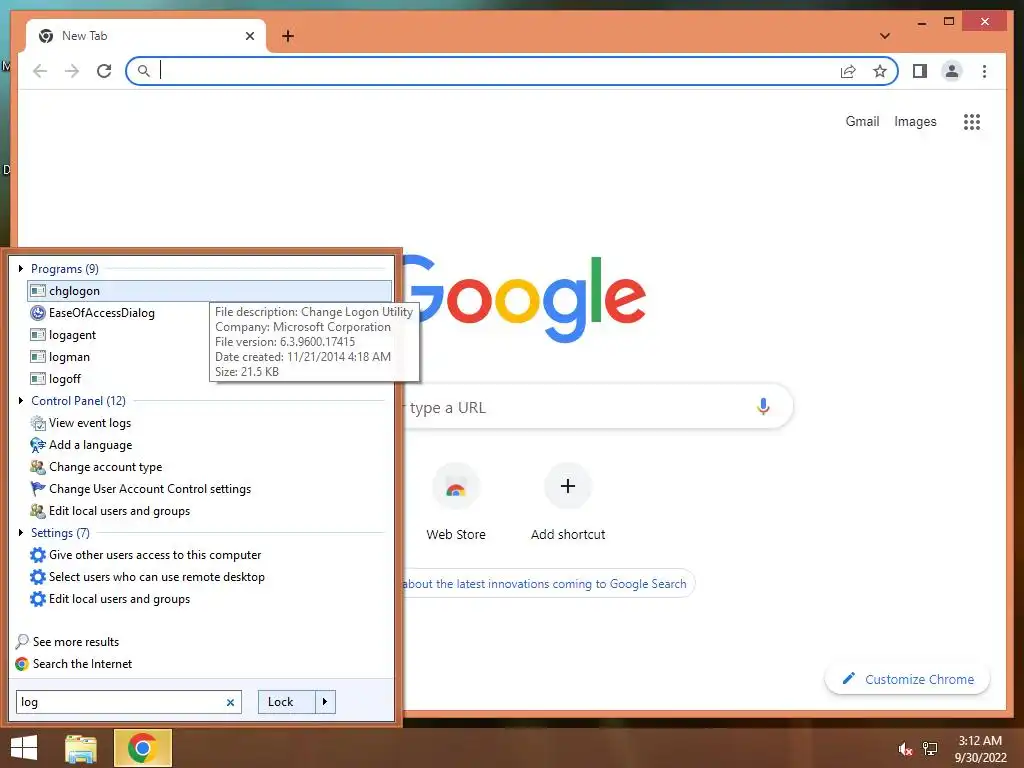Share this page icon in address bar
The height and width of the screenshot is (768, 1024).
click(848, 71)
